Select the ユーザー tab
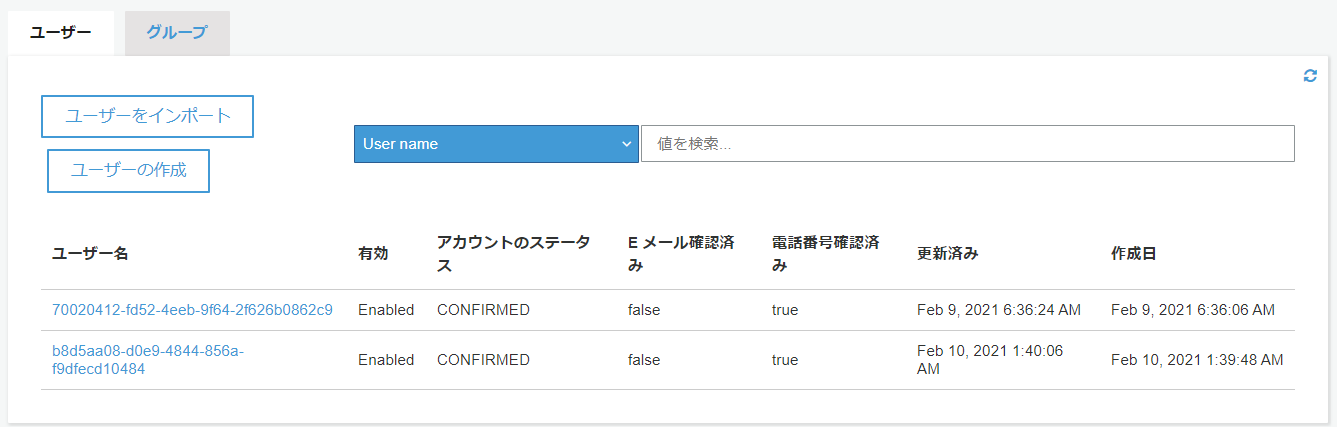Image resolution: width=1337 pixels, height=427 pixels. pyautogui.click(x=61, y=33)
